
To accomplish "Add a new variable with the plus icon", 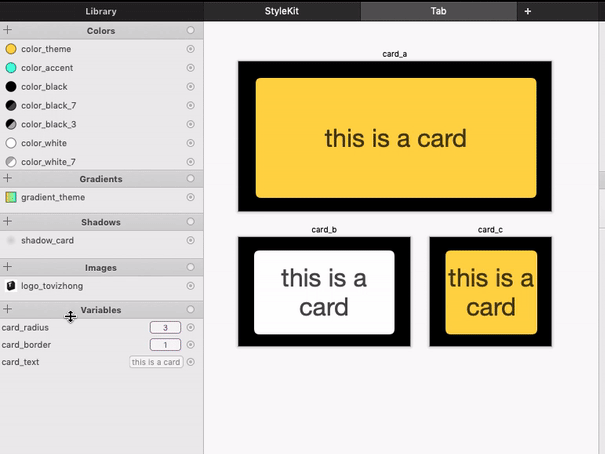I will click(8, 310).
